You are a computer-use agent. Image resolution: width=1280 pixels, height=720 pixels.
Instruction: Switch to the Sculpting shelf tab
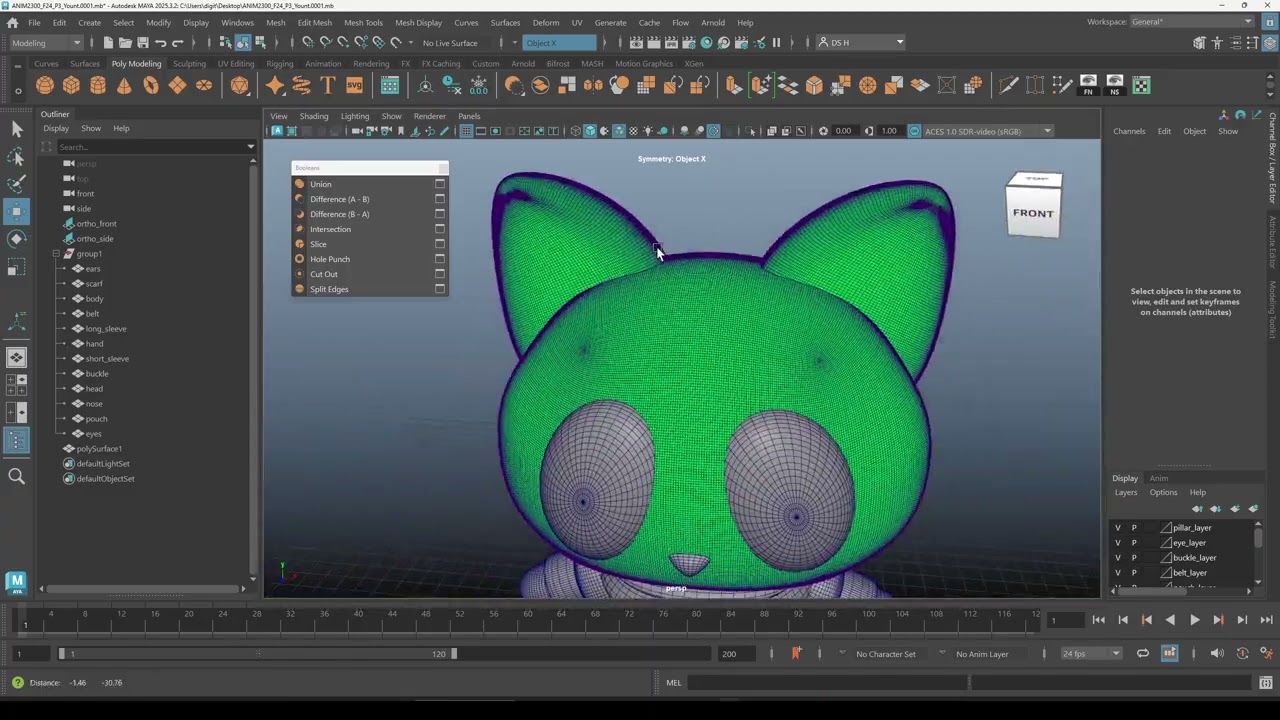[189, 64]
